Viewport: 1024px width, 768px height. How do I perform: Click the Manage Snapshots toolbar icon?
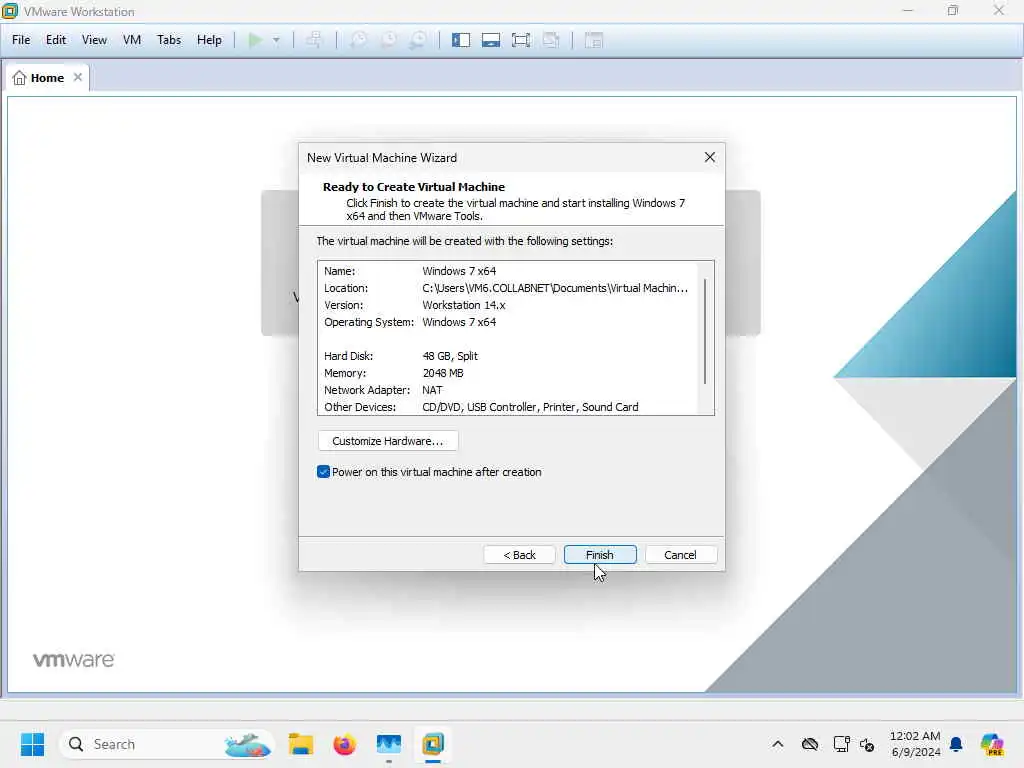tap(418, 40)
